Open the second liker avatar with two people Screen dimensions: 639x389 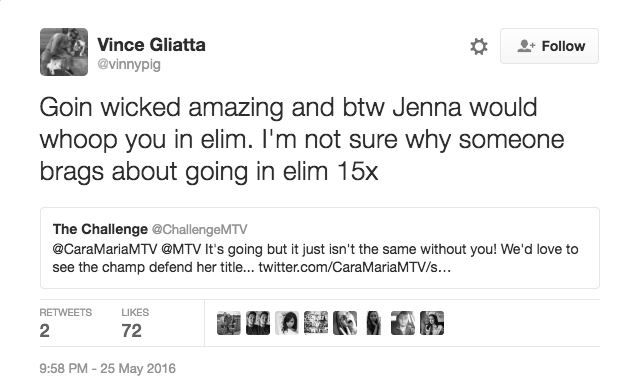[258, 323]
